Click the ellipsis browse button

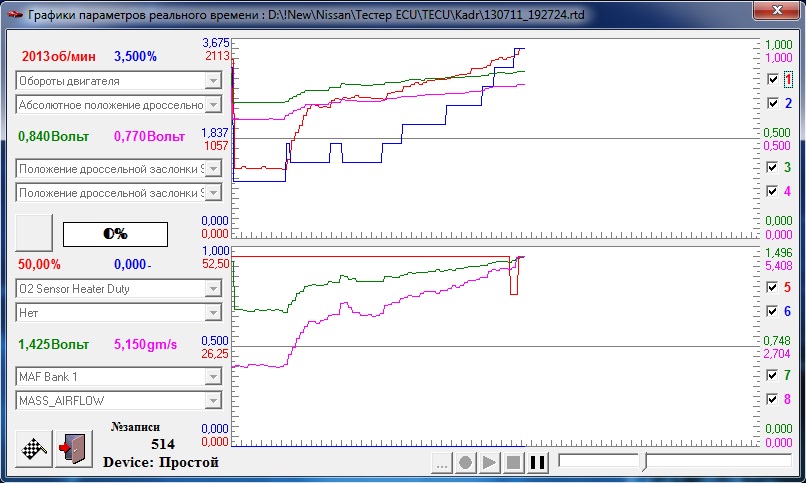(441, 462)
